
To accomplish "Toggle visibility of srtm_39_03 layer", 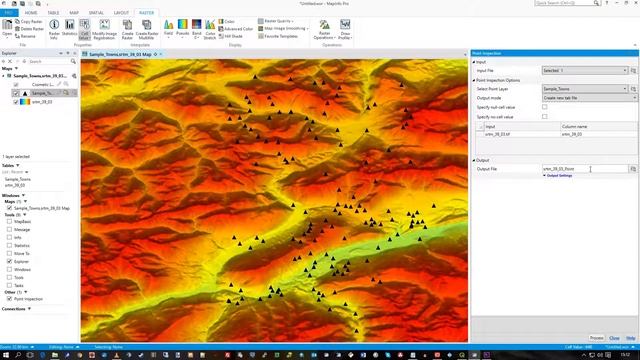I will 16,102.
